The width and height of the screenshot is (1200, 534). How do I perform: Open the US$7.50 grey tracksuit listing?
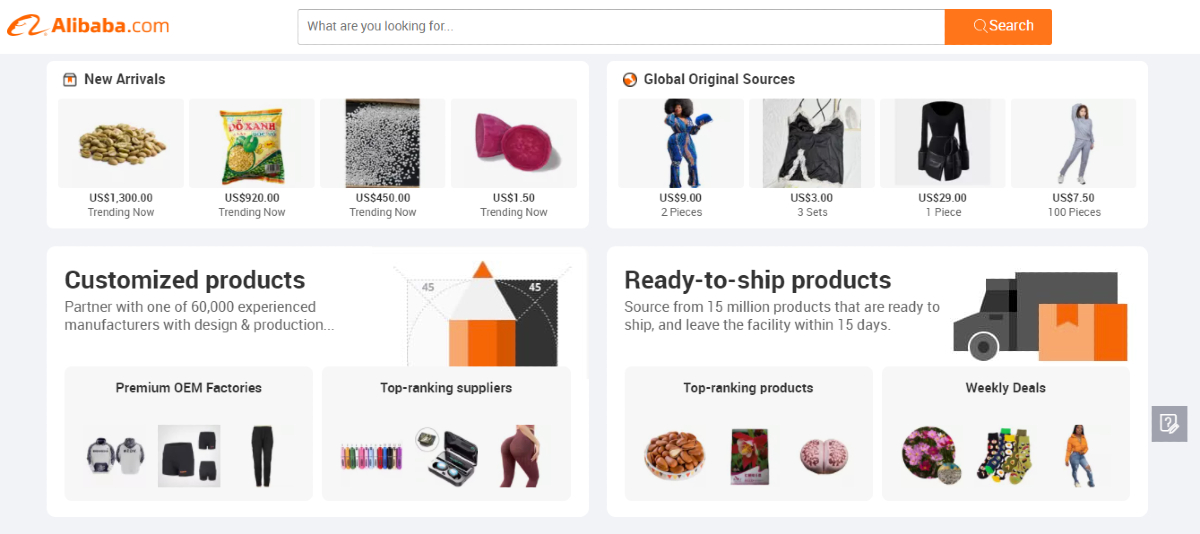click(1073, 143)
